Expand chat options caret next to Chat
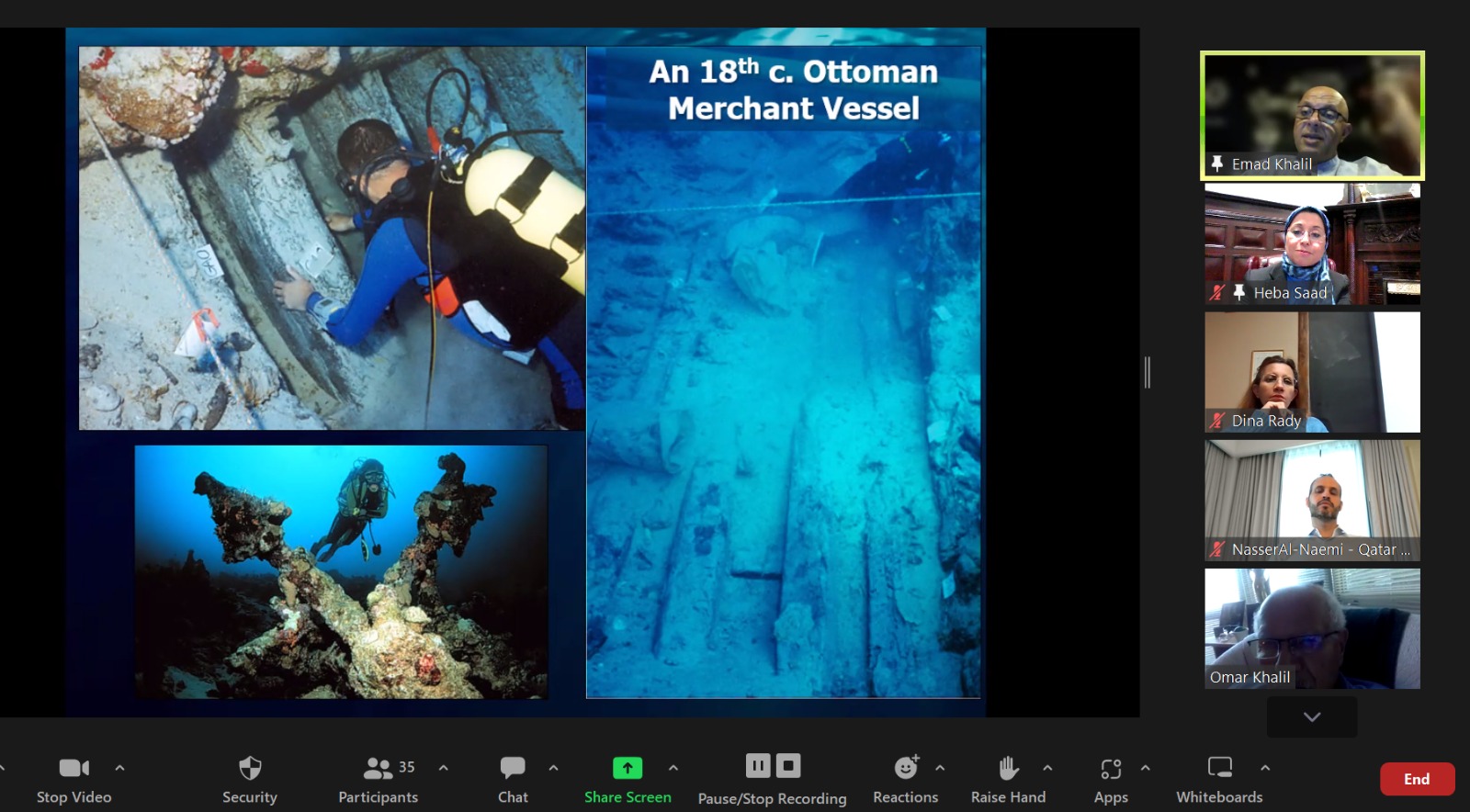Image resolution: width=1470 pixels, height=812 pixels. coord(553,768)
